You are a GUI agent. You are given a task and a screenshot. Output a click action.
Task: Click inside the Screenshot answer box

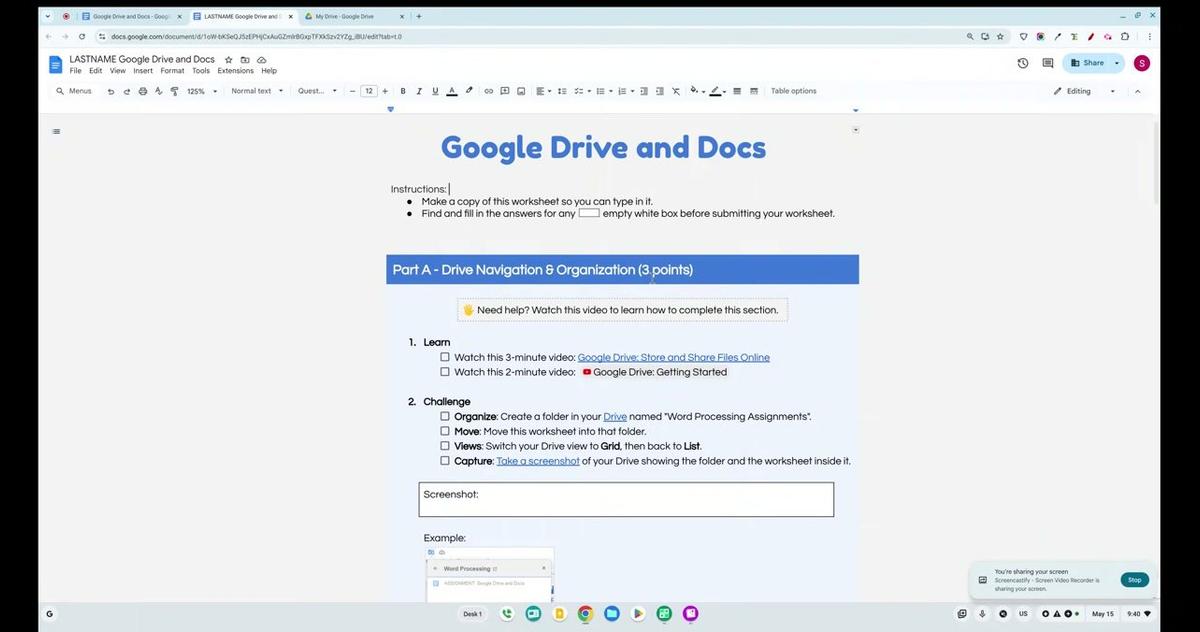(x=626, y=500)
